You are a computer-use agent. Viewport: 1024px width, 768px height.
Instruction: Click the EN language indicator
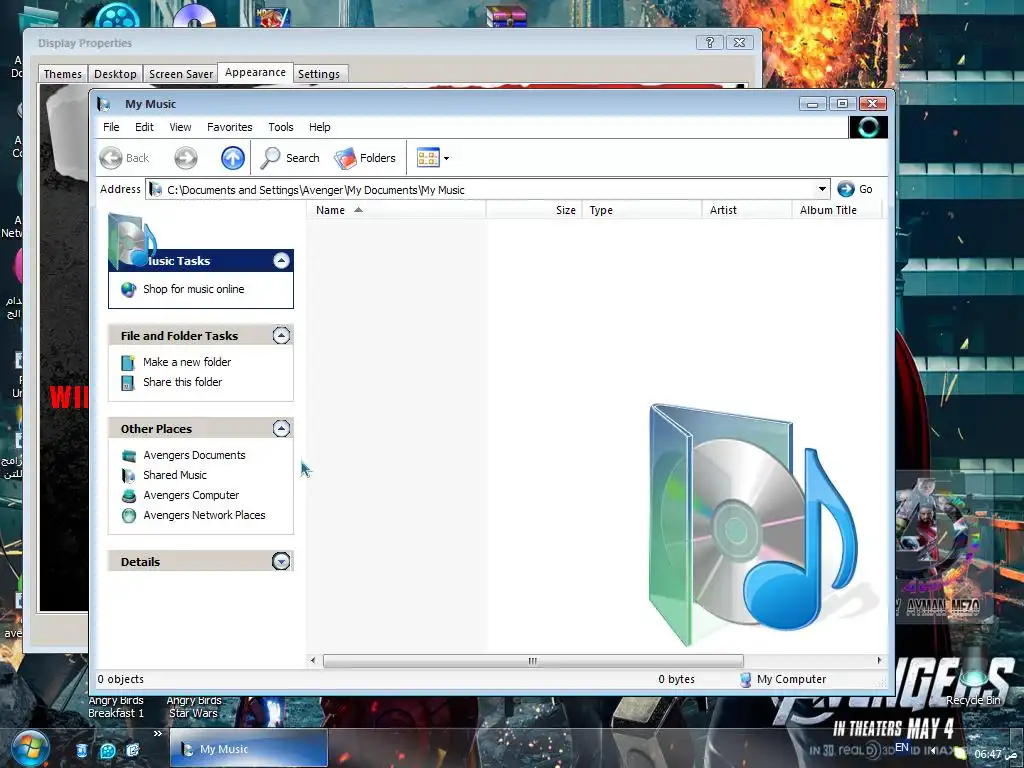[x=902, y=747]
